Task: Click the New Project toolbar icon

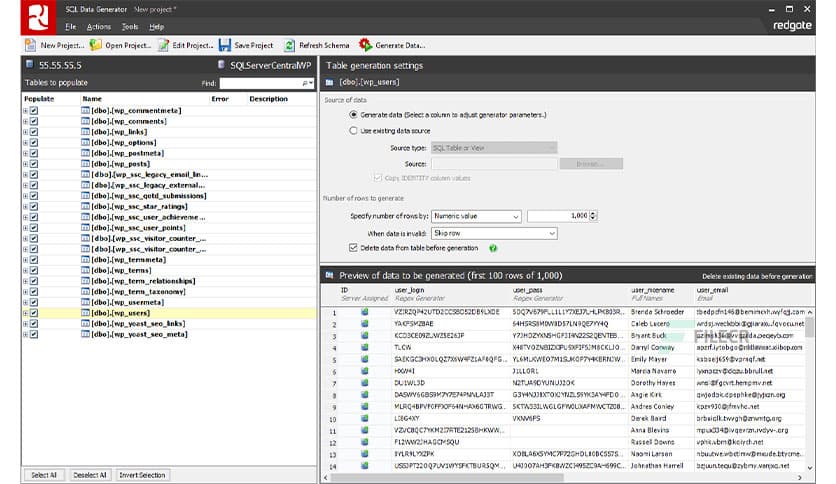Action: click(30, 45)
